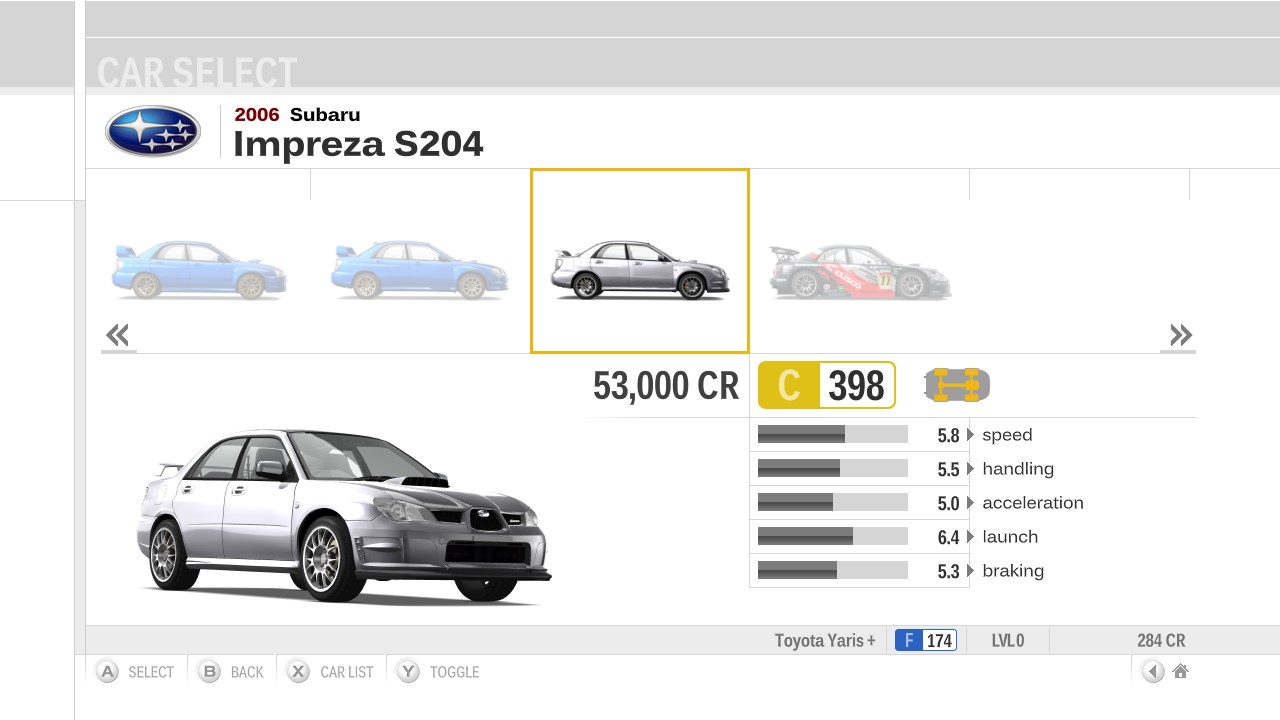Click the home icon at bottom right
The width and height of the screenshot is (1280, 720).
click(1180, 671)
